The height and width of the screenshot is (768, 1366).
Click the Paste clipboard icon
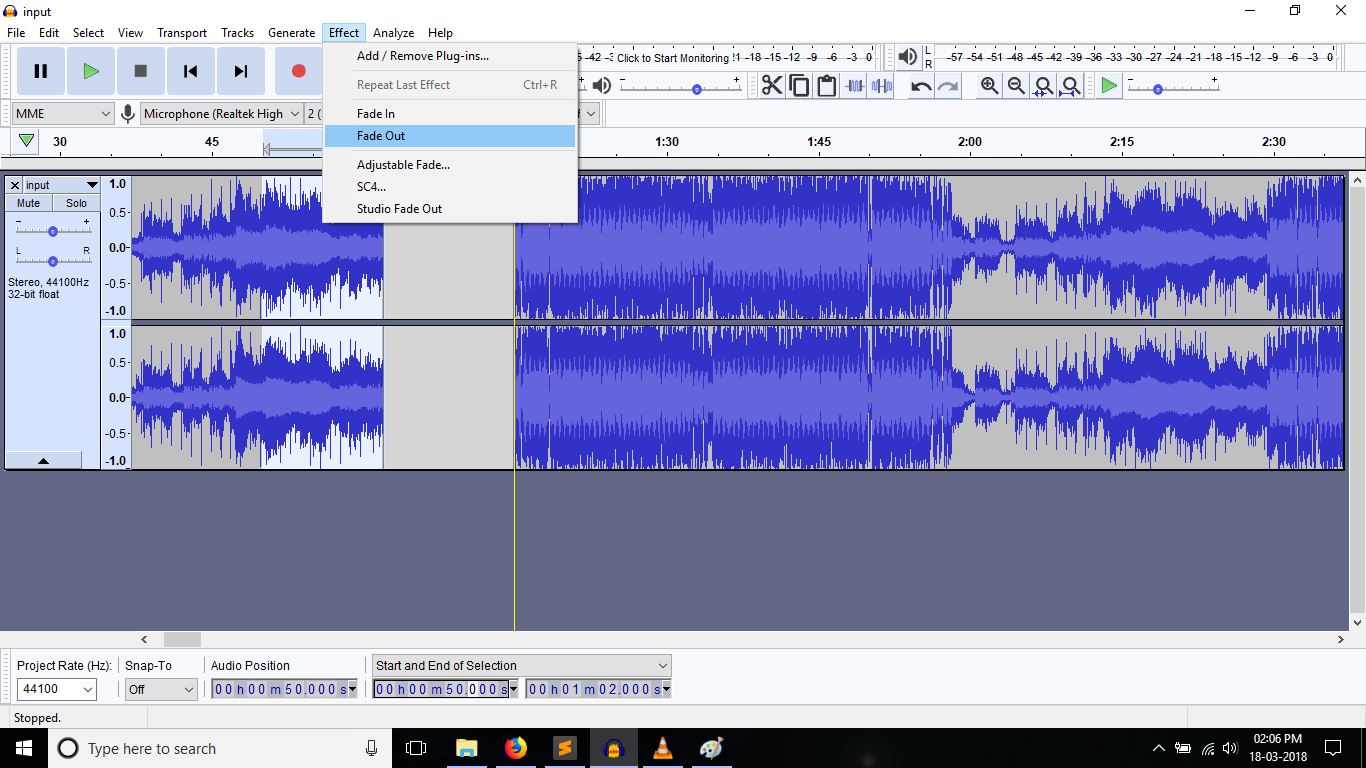pos(826,86)
